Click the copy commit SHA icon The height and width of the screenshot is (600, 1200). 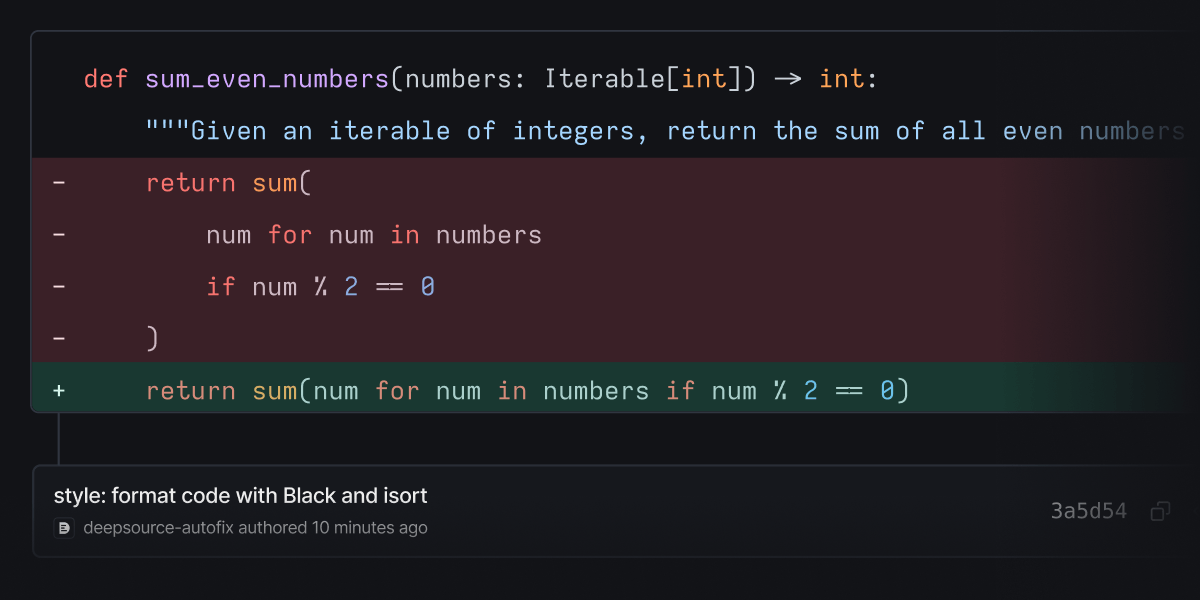(x=1160, y=510)
